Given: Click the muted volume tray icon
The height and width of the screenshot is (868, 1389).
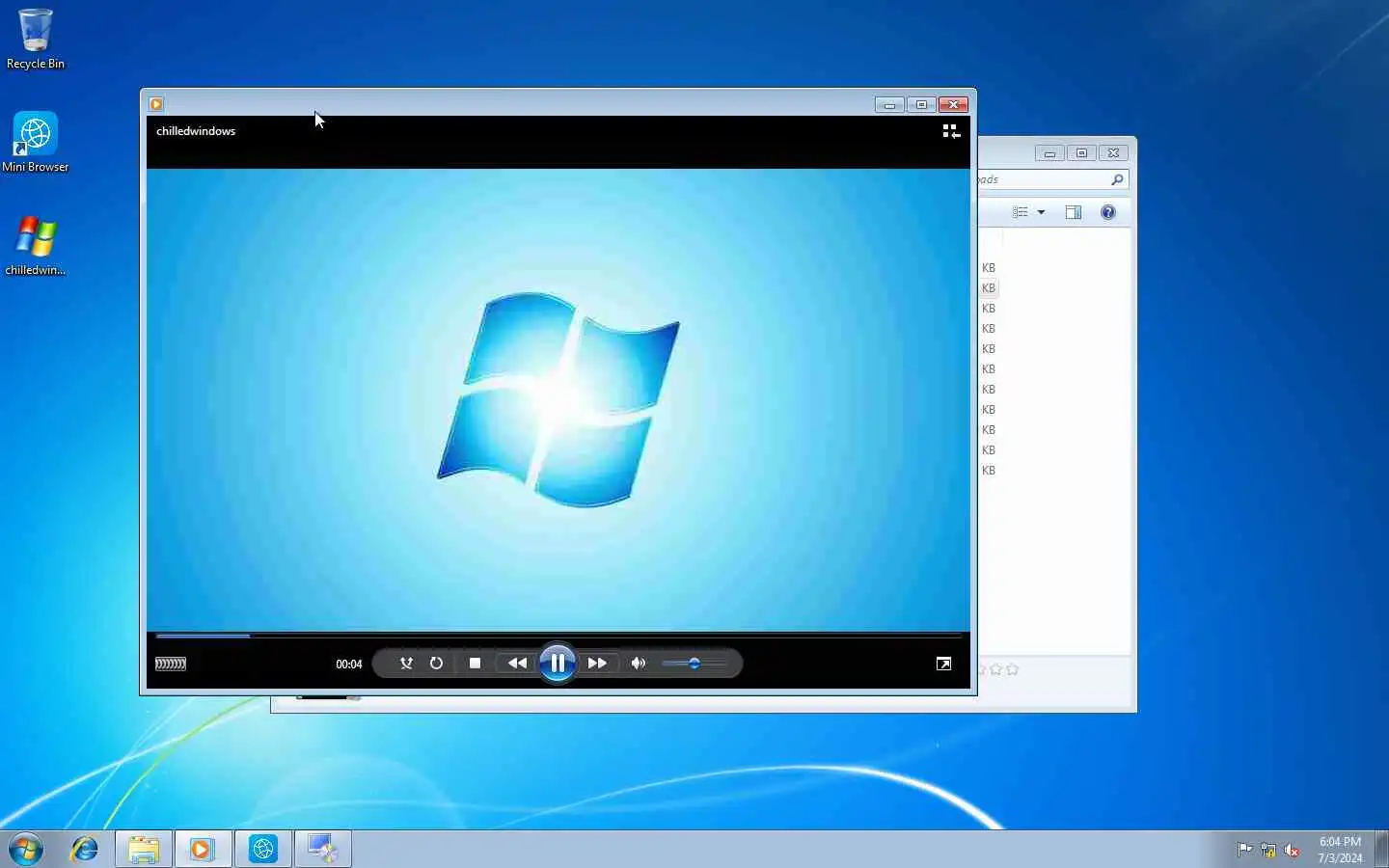Looking at the screenshot, I should tap(1293, 850).
